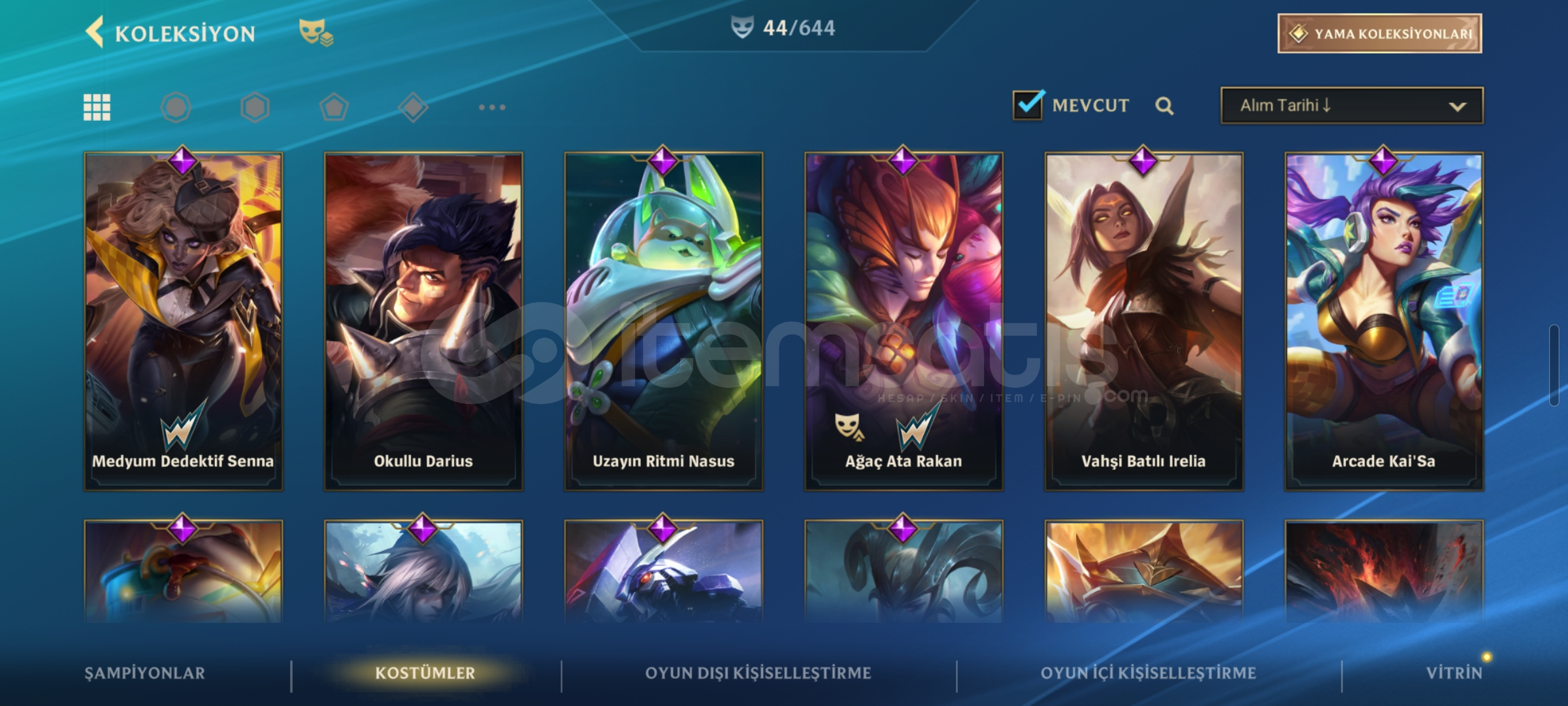The height and width of the screenshot is (706, 1568).
Task: Click the vertical scrollbar handle at right
Action: (x=1554, y=365)
